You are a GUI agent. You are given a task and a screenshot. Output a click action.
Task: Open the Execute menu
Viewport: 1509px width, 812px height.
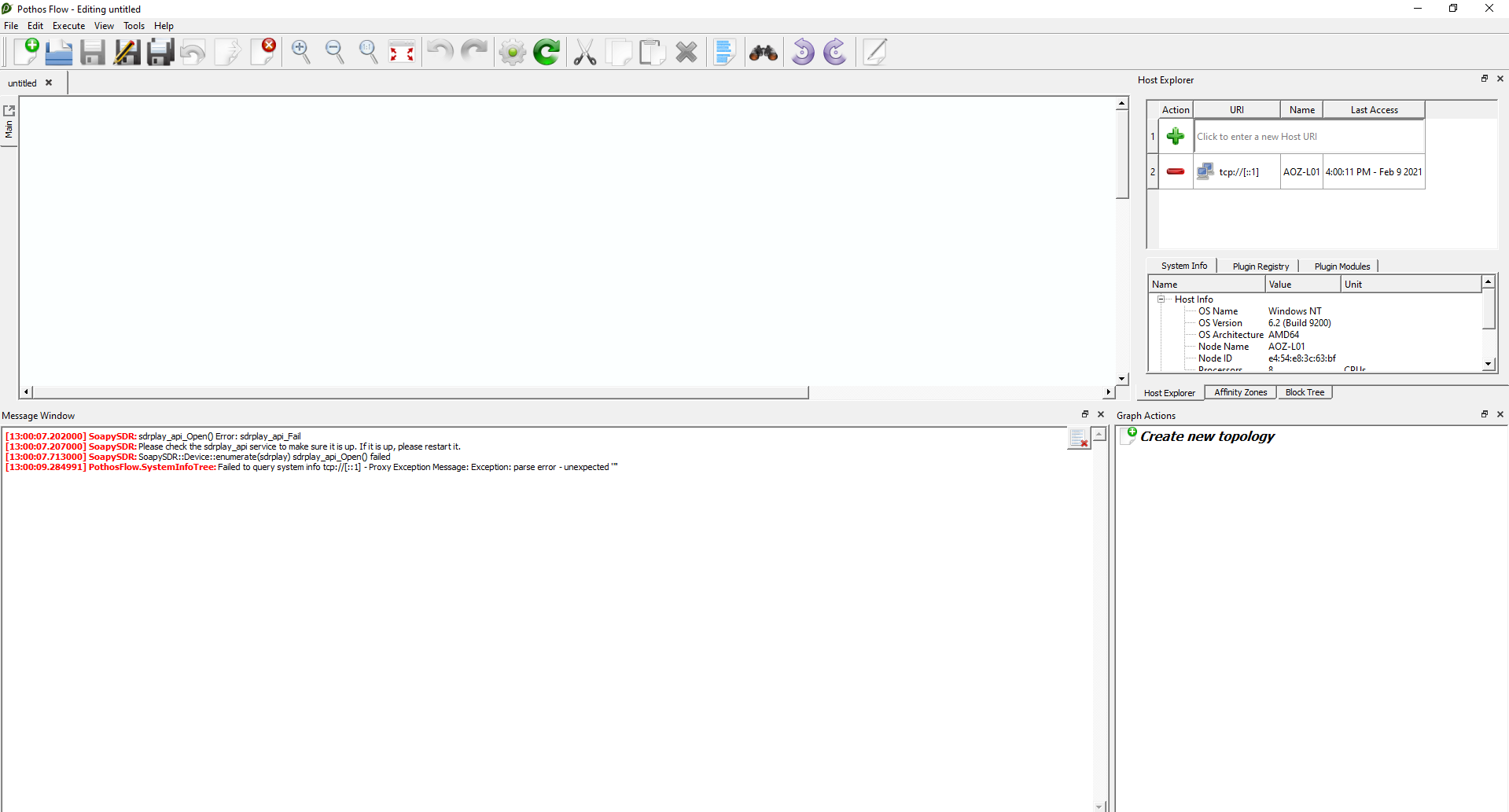[69, 26]
